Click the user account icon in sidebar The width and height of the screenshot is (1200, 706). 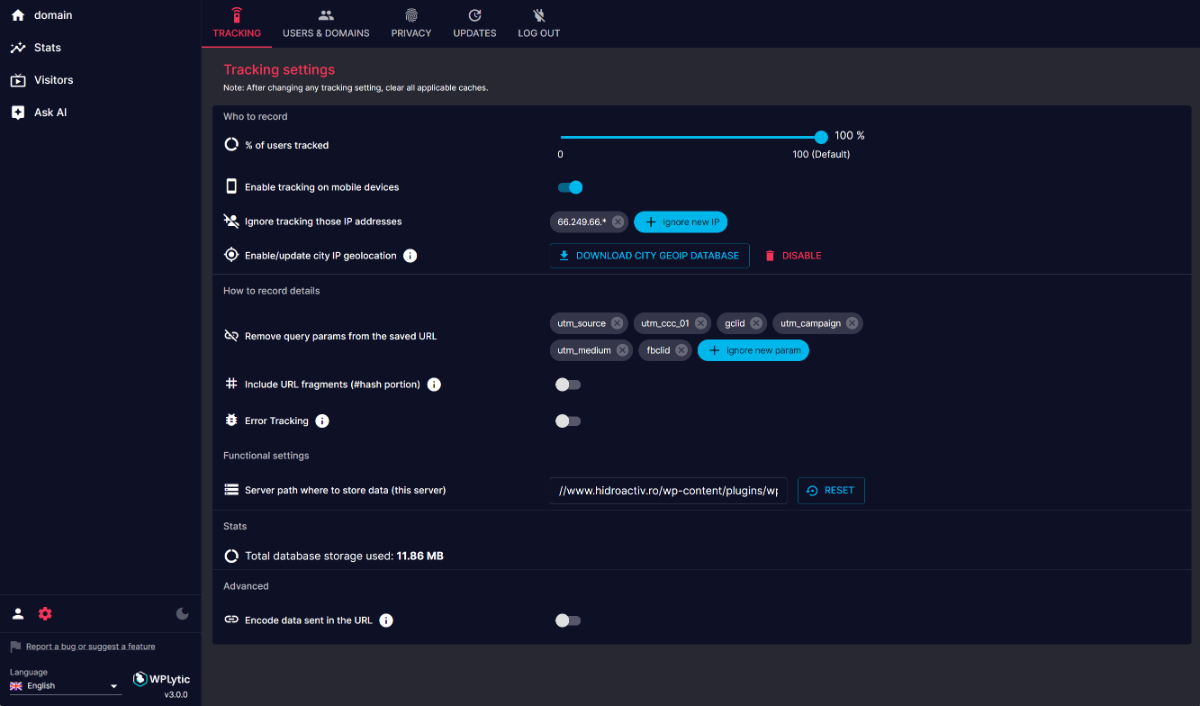pos(18,614)
